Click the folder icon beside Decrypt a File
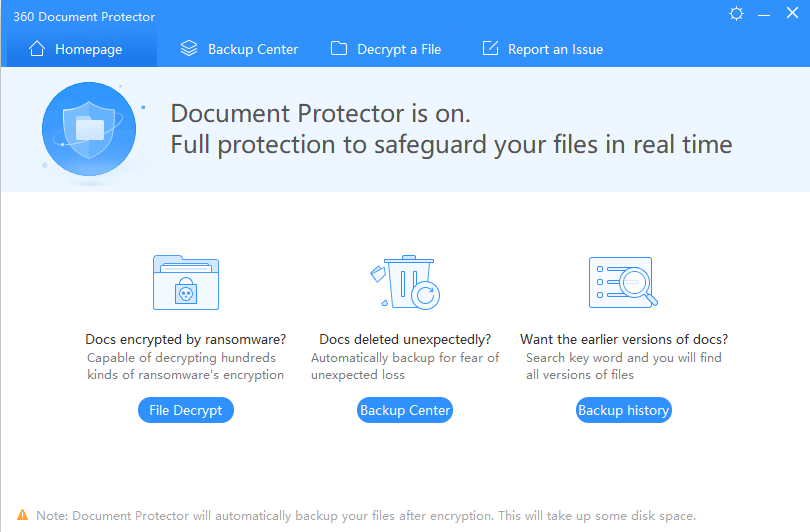The width and height of the screenshot is (810, 532). (x=339, y=48)
